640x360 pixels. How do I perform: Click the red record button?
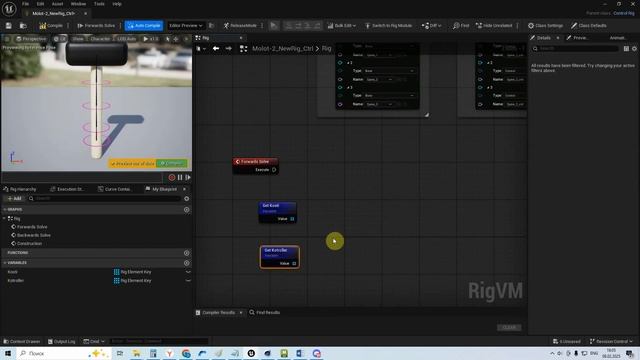pos(172,177)
